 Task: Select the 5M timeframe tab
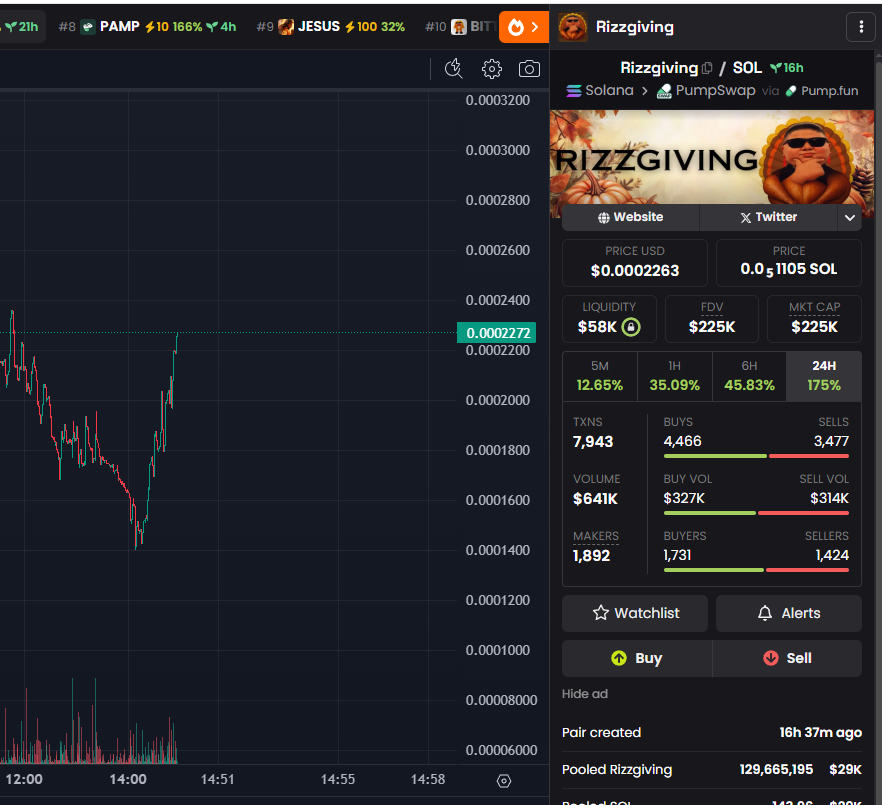(x=599, y=375)
